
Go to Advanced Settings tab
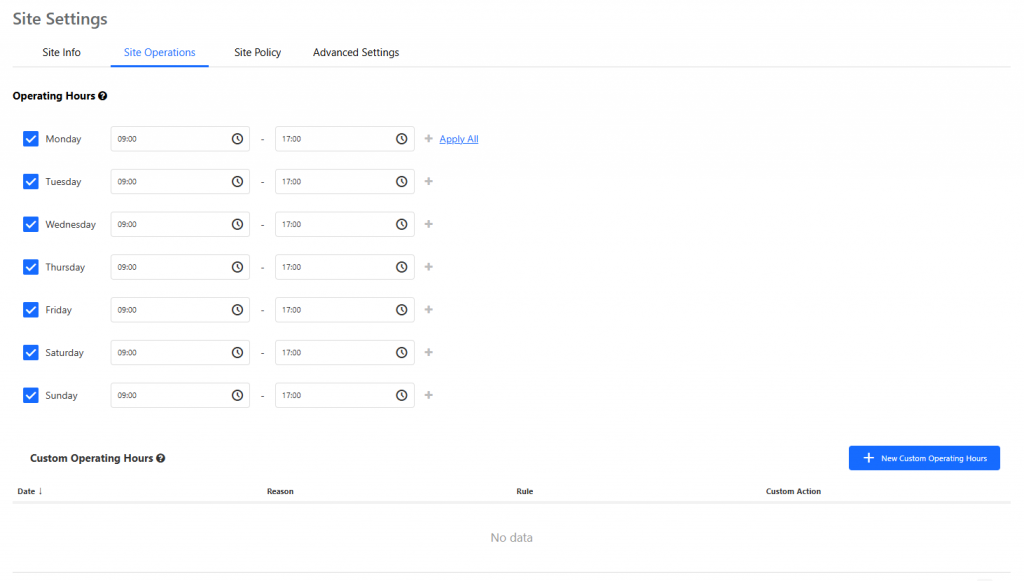tap(356, 52)
